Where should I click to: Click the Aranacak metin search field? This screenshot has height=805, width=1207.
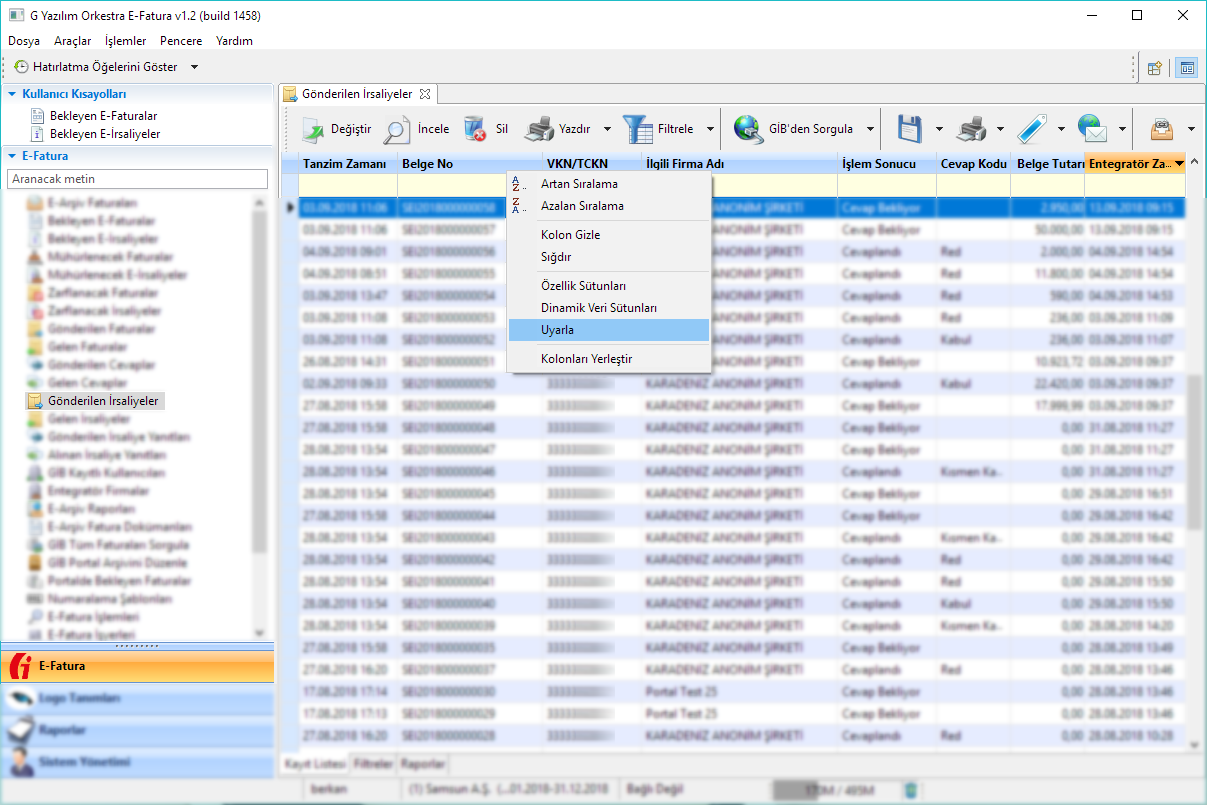(137, 179)
